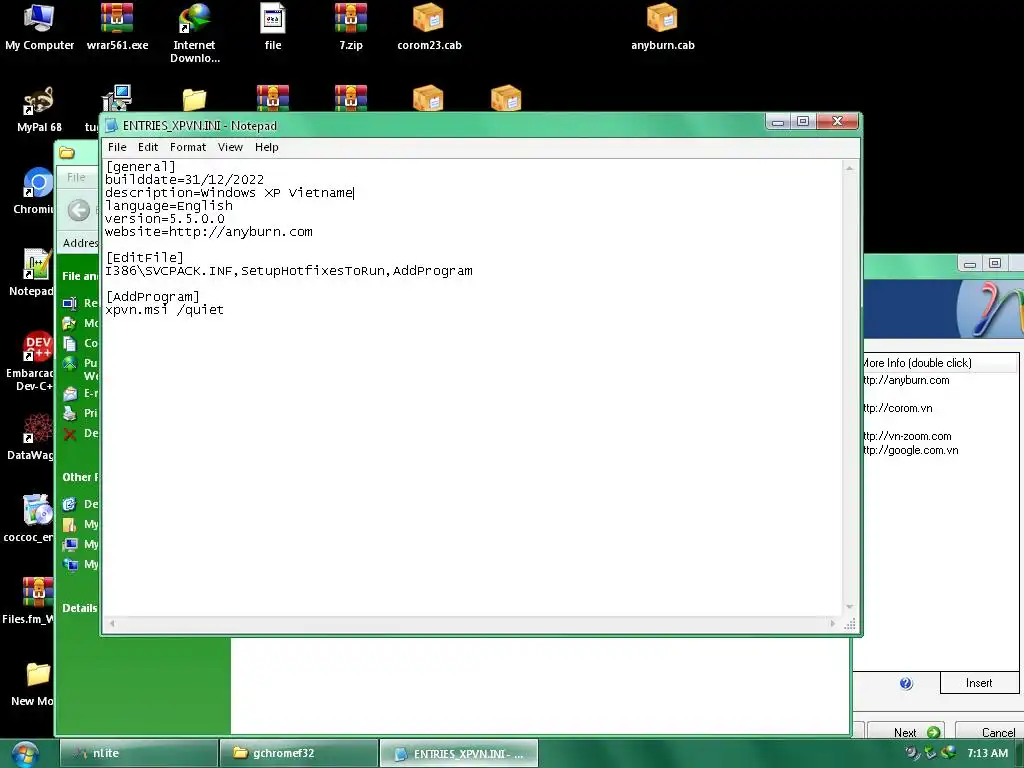Viewport: 1024px width, 768px height.
Task: Place cursor on builddate=31/12/2022 line
Action: 184,180
